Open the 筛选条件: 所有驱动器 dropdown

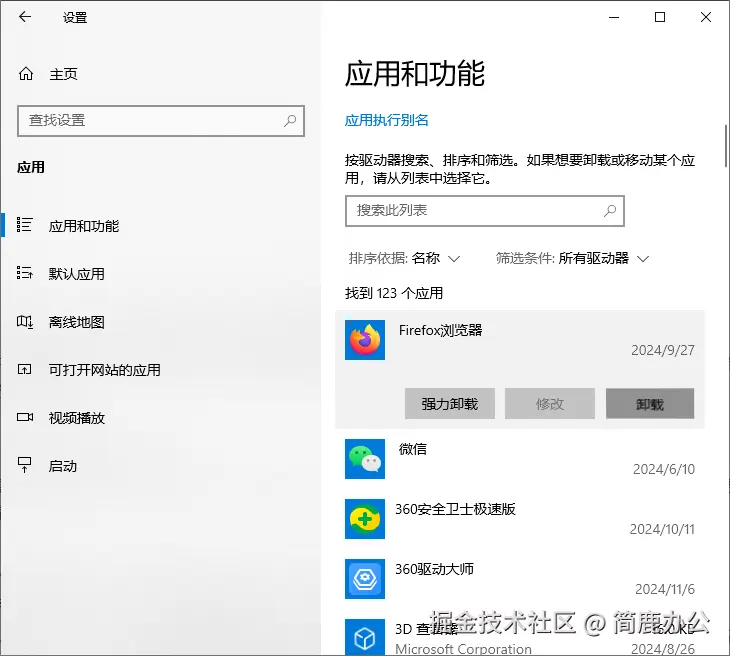pyautogui.click(x=572, y=258)
